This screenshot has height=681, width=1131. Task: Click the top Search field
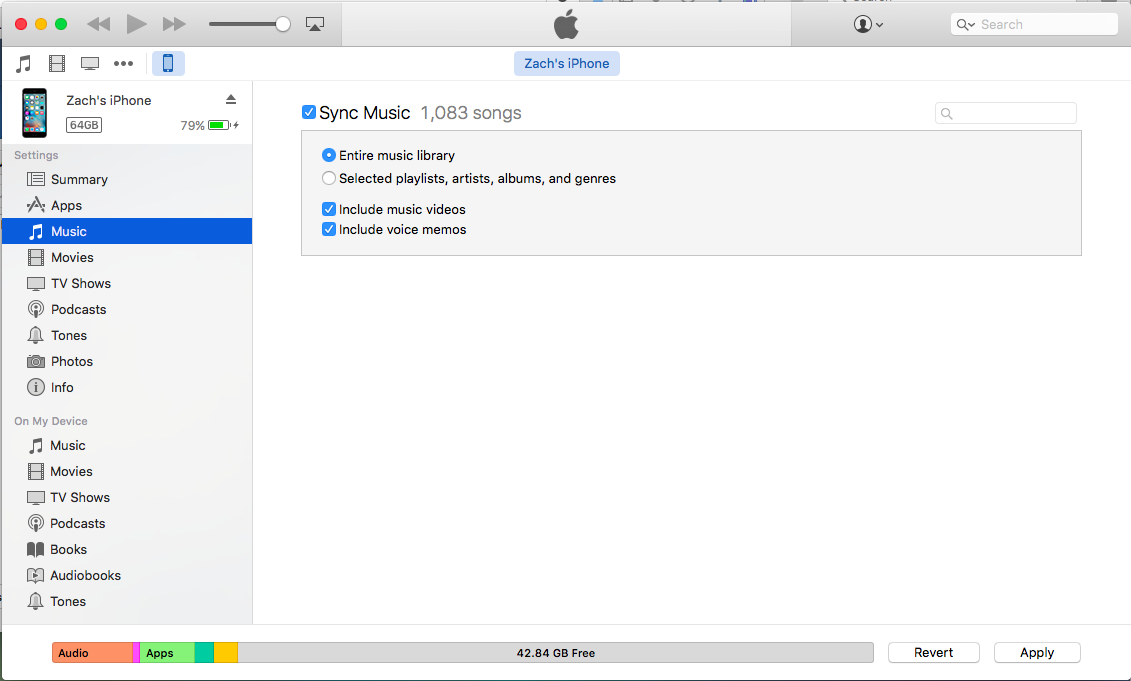(x=1034, y=24)
